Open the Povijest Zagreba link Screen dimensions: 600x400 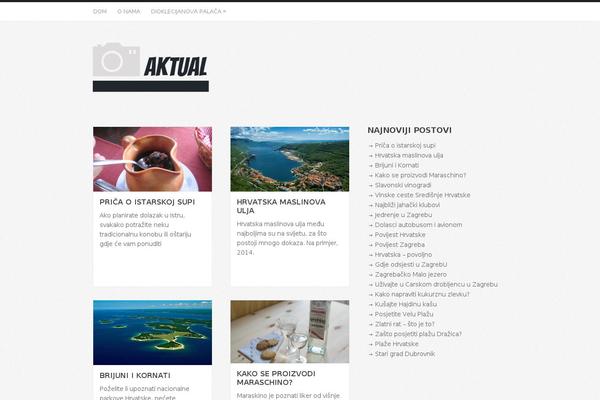[x=399, y=245]
